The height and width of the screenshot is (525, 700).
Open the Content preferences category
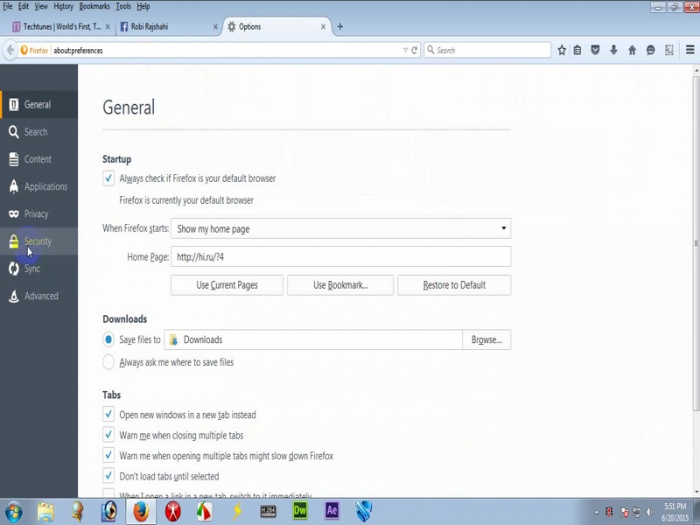39,159
